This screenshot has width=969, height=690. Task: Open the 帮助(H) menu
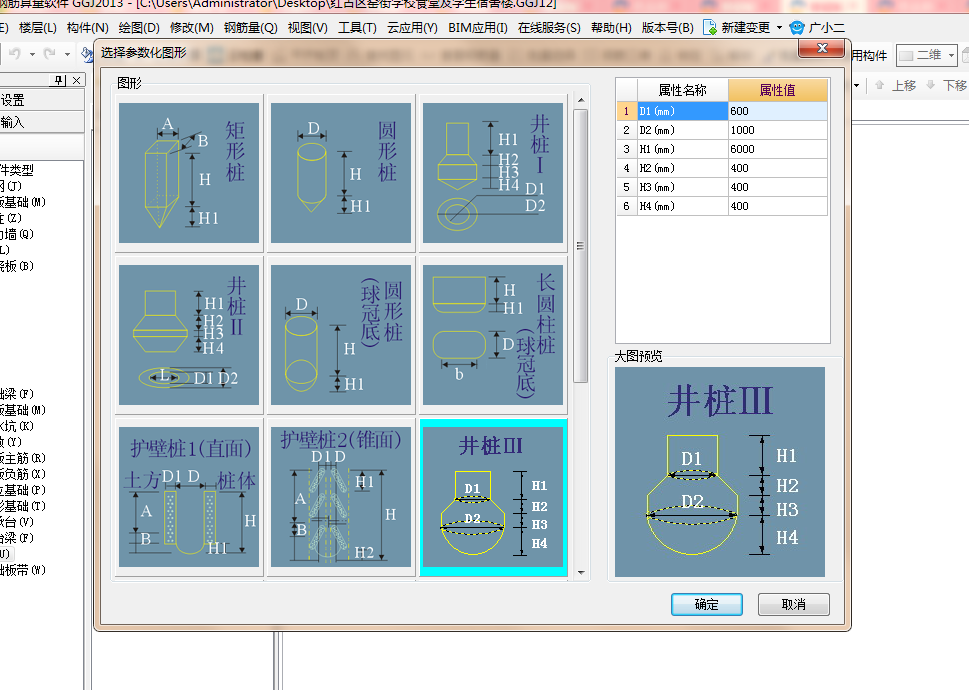[x=611, y=28]
